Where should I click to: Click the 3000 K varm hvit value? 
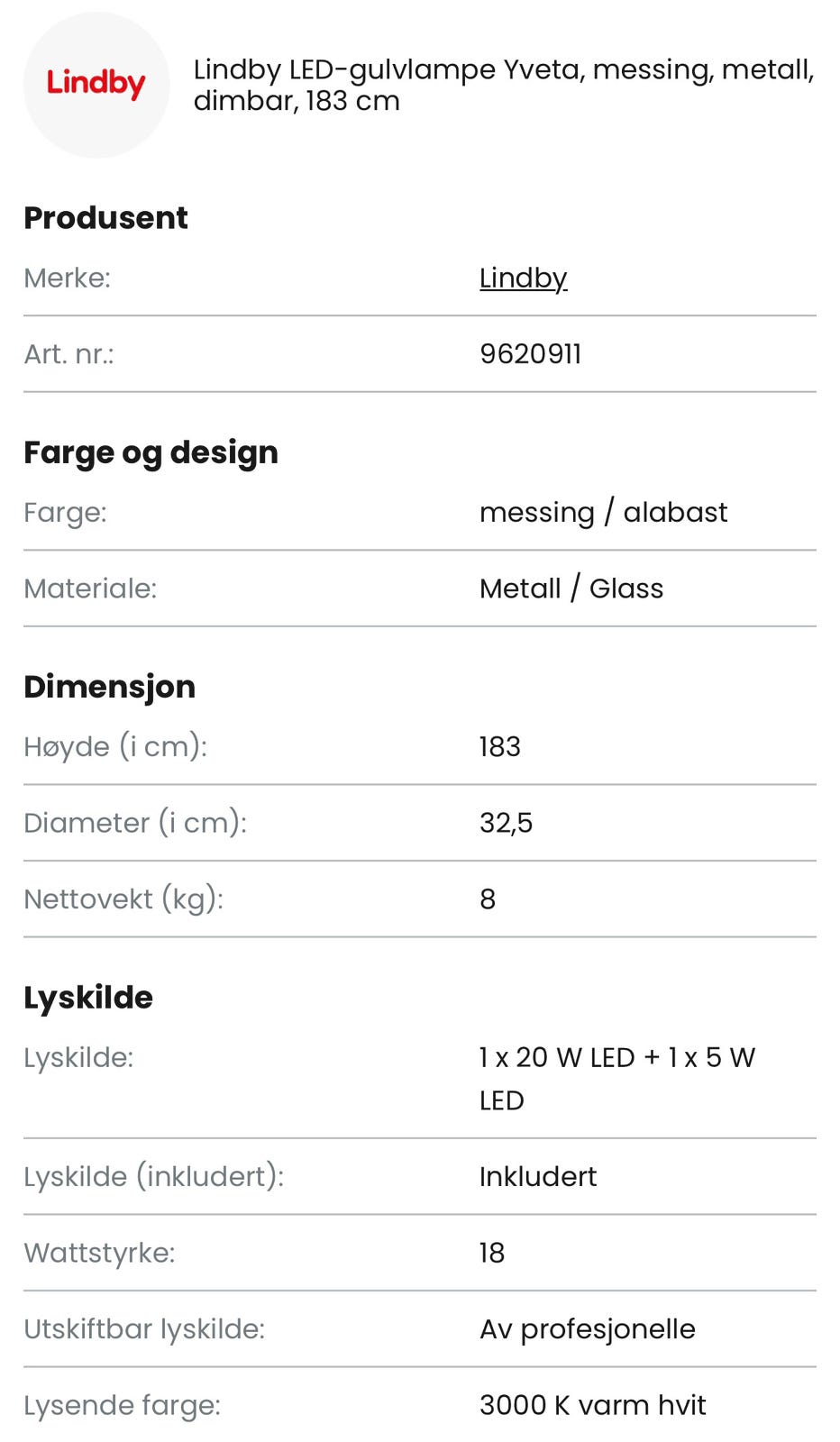pos(592,1405)
